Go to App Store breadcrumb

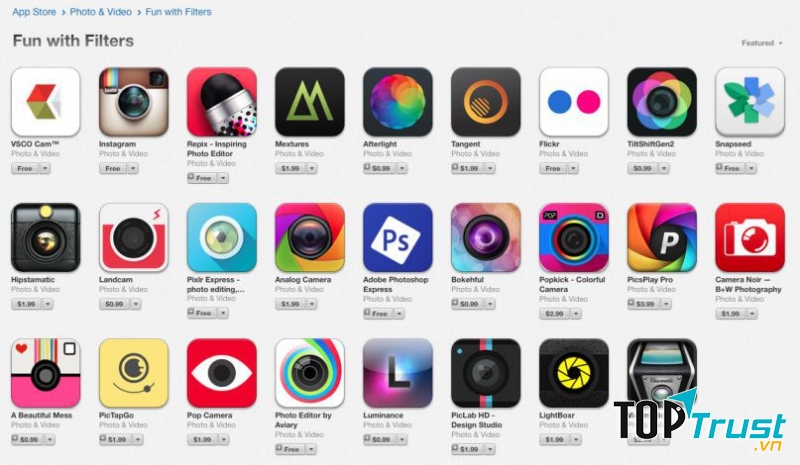pos(34,12)
